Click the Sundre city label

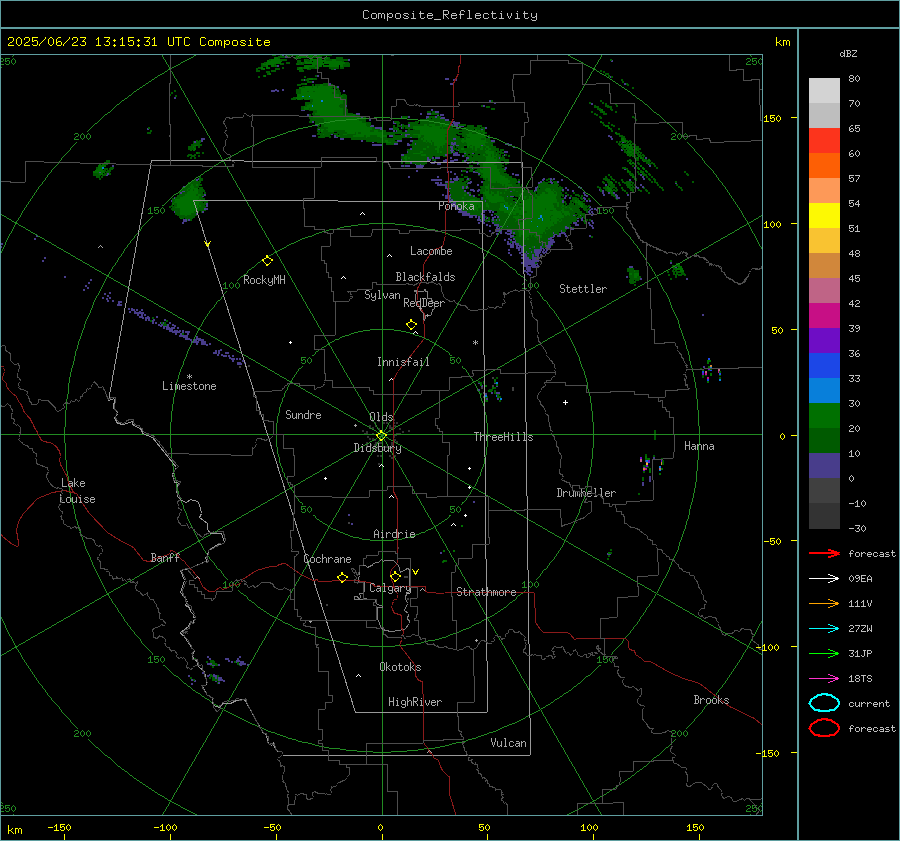click(303, 415)
